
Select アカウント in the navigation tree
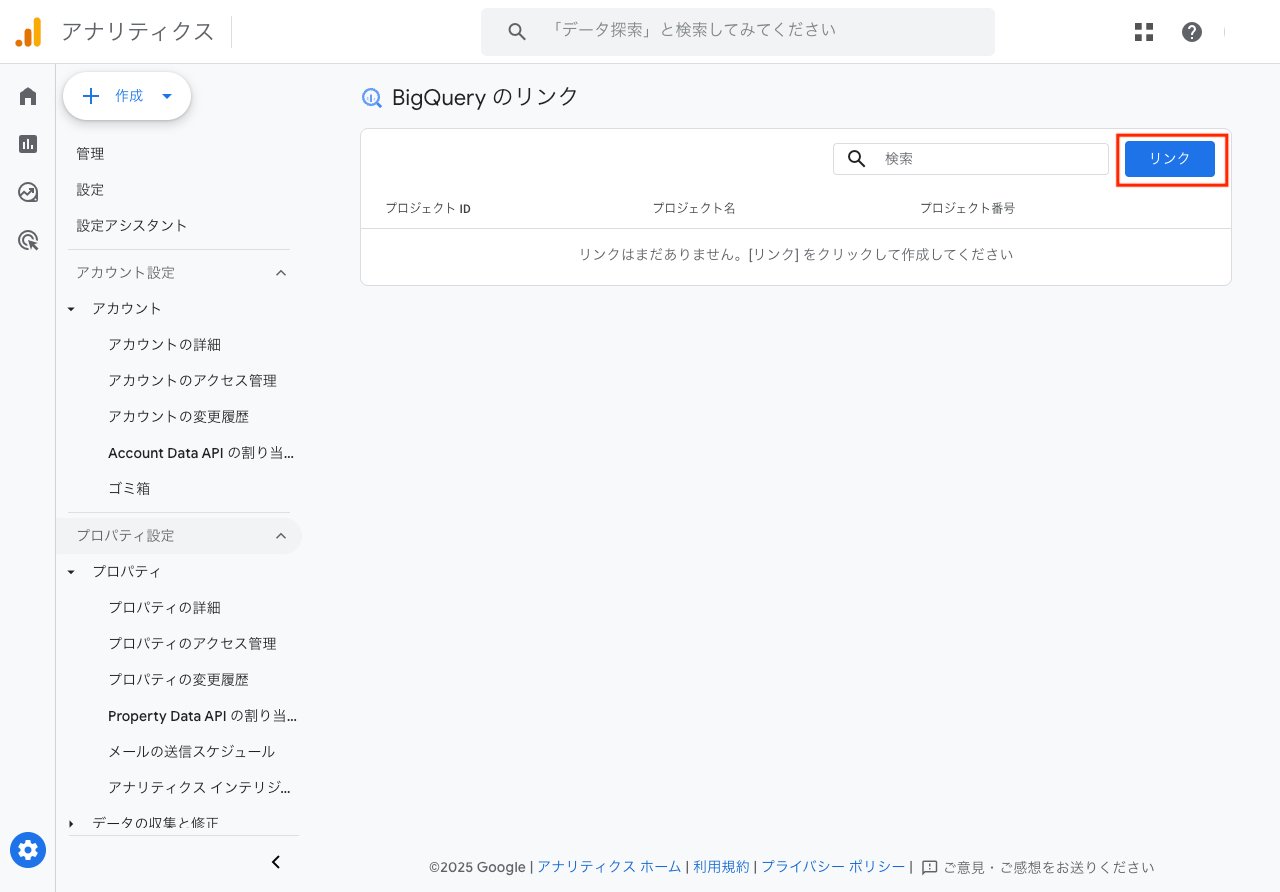click(126, 308)
